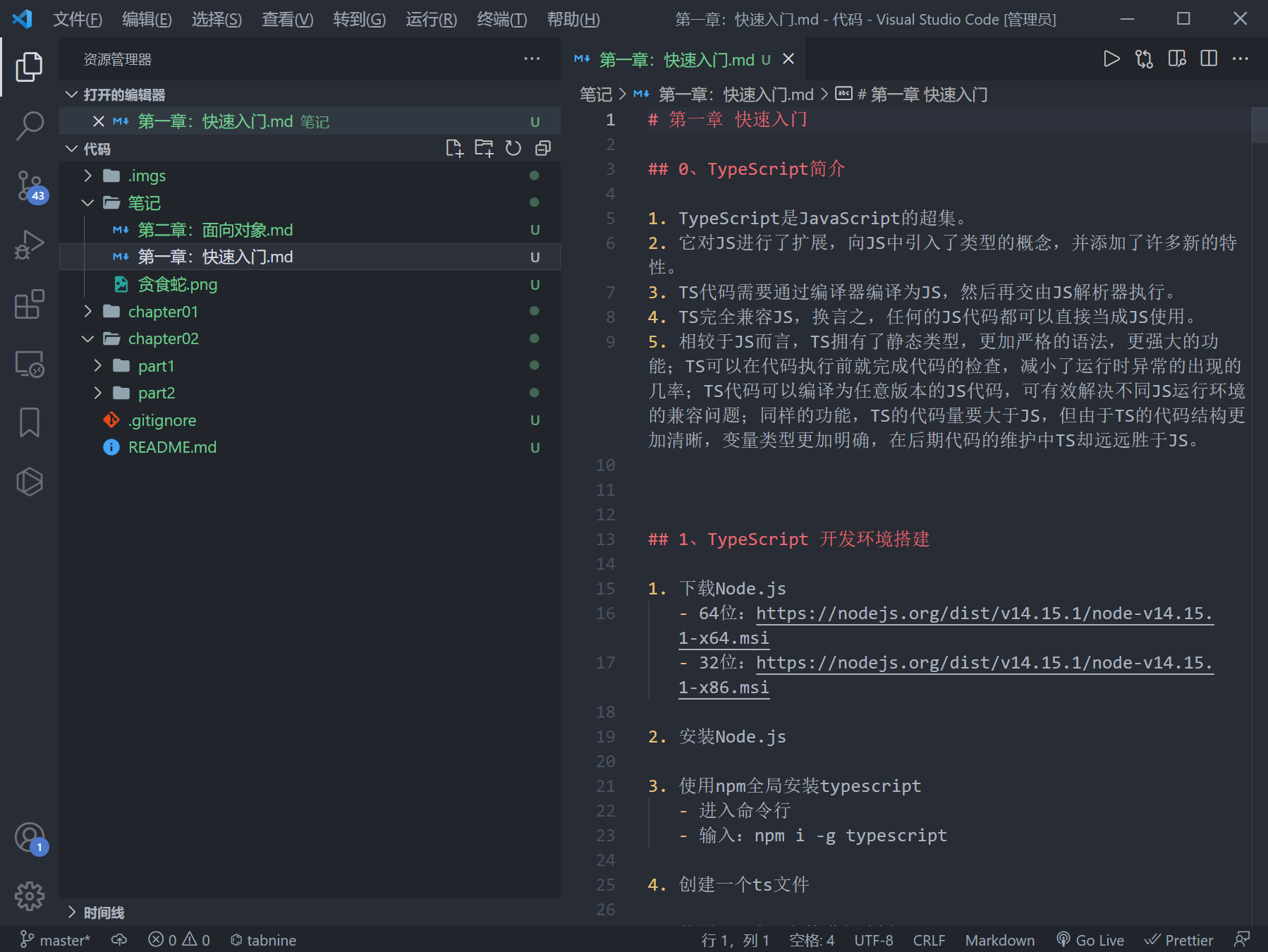
Task: Follow the 64位 Node.js x64 download link
Action: 984,614
